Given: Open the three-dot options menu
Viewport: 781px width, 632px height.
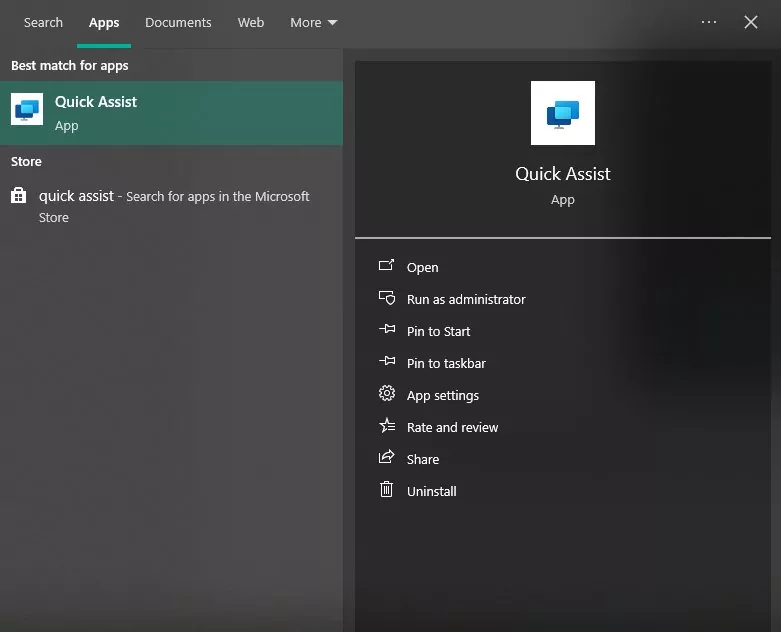Looking at the screenshot, I should pos(708,22).
